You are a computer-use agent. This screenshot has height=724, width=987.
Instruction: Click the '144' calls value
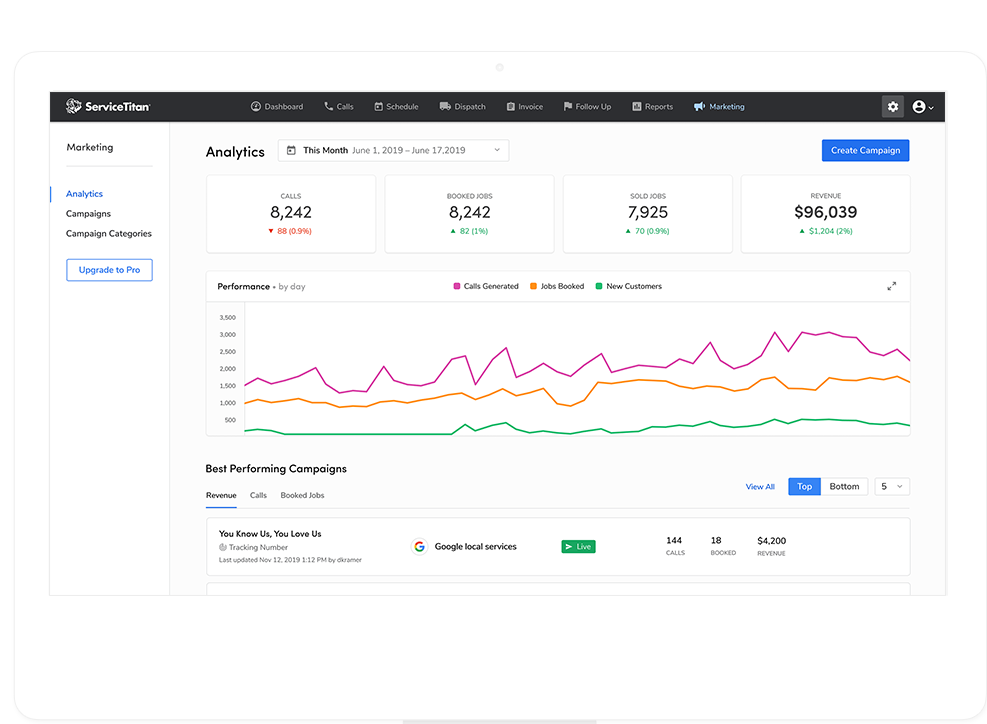(674, 540)
